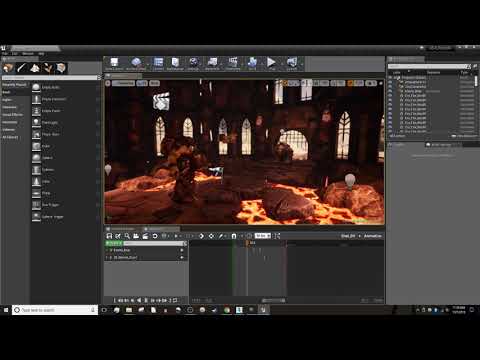Select the Place mode icon
Image resolution: width=480 pixels, height=360 pixels.
8,68
